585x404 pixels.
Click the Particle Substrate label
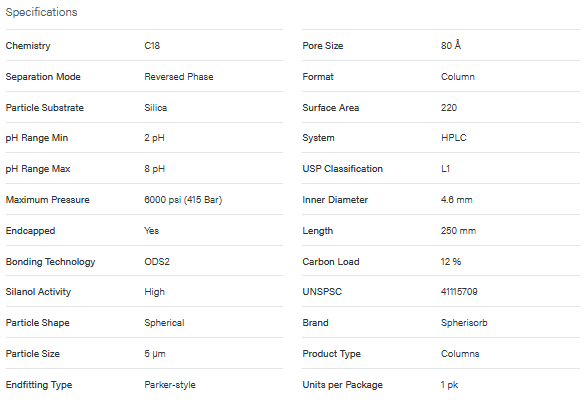pyautogui.click(x=45, y=107)
